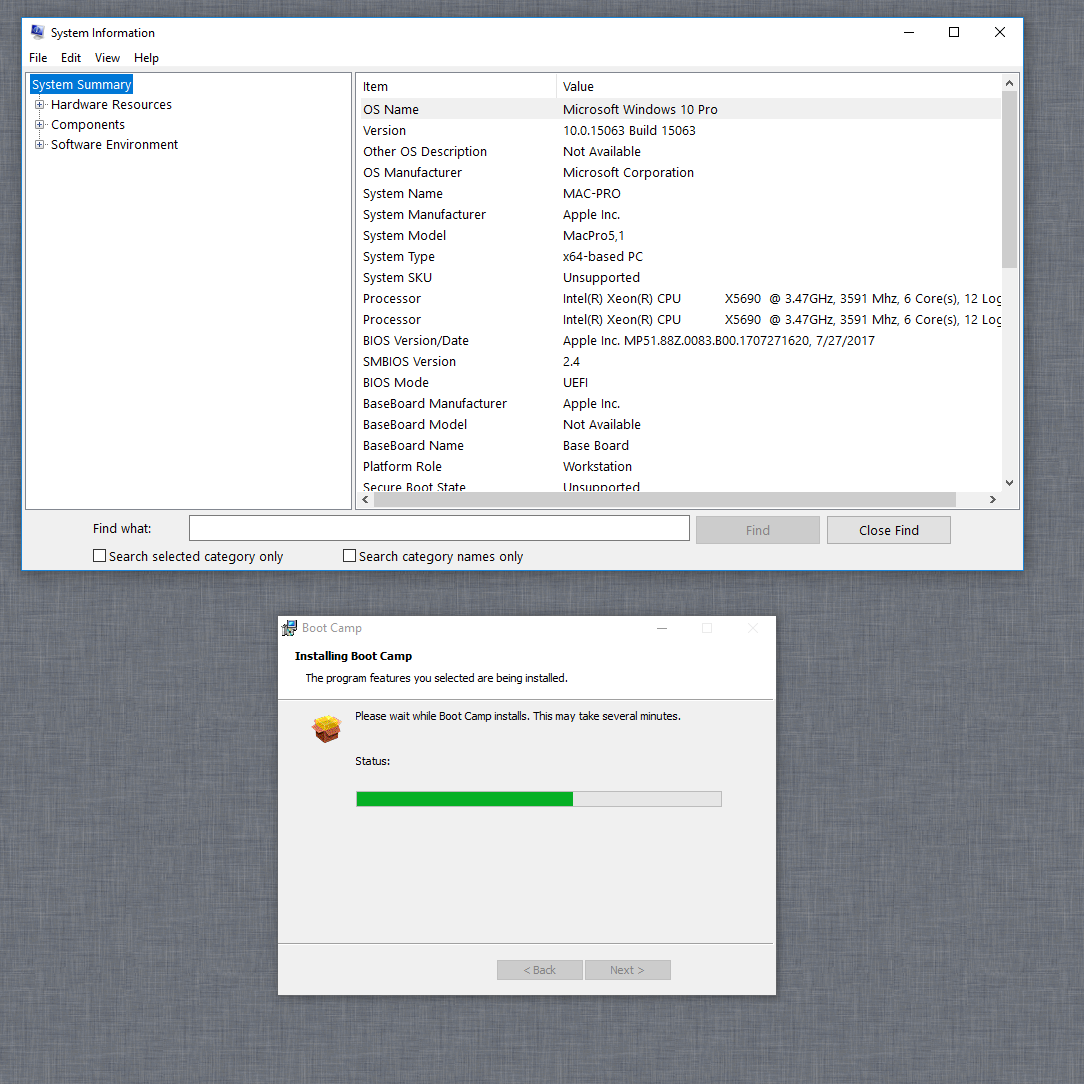Image resolution: width=1084 pixels, height=1084 pixels.
Task: Select the System Model row
Action: tap(679, 236)
